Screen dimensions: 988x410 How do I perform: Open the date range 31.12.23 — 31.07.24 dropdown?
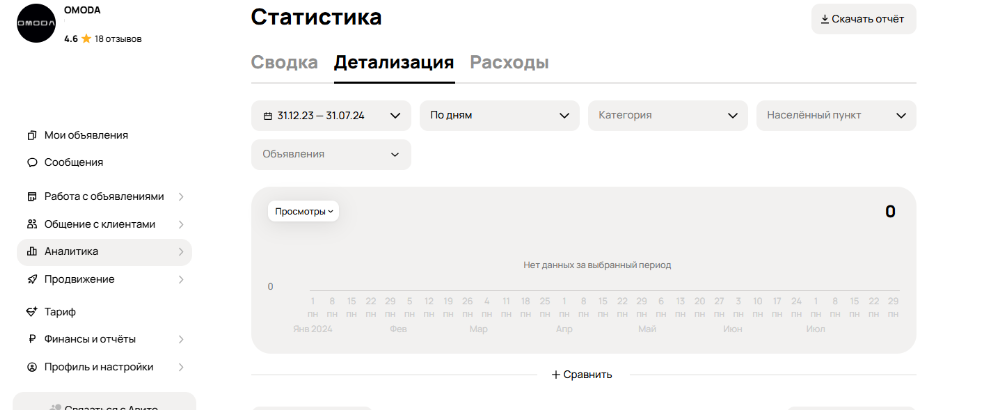[x=331, y=116]
